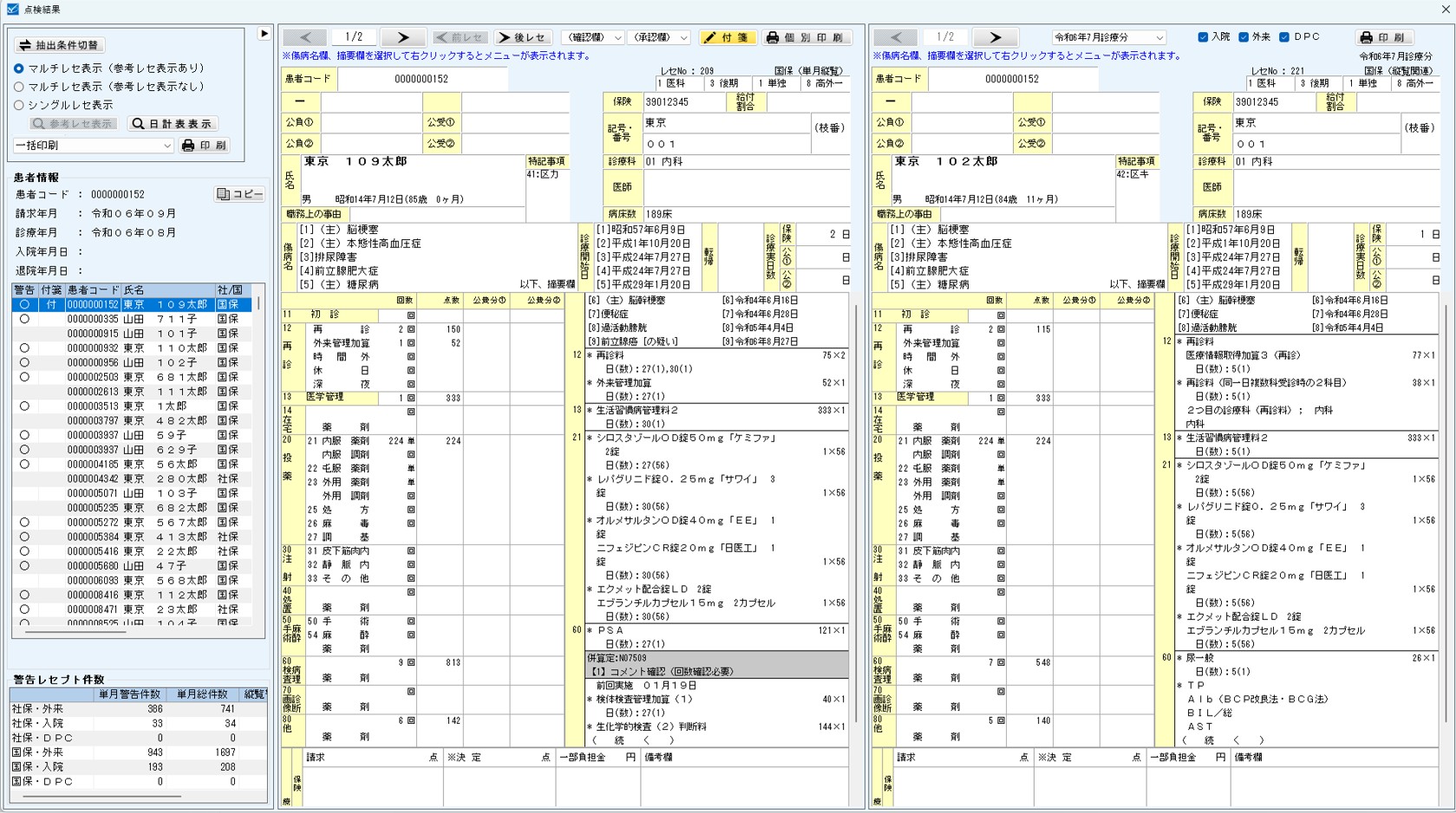Image resolution: width=1456 pixels, height=813 pixels.
Task: Click the 個別印刷 printer button
Action: [806, 37]
